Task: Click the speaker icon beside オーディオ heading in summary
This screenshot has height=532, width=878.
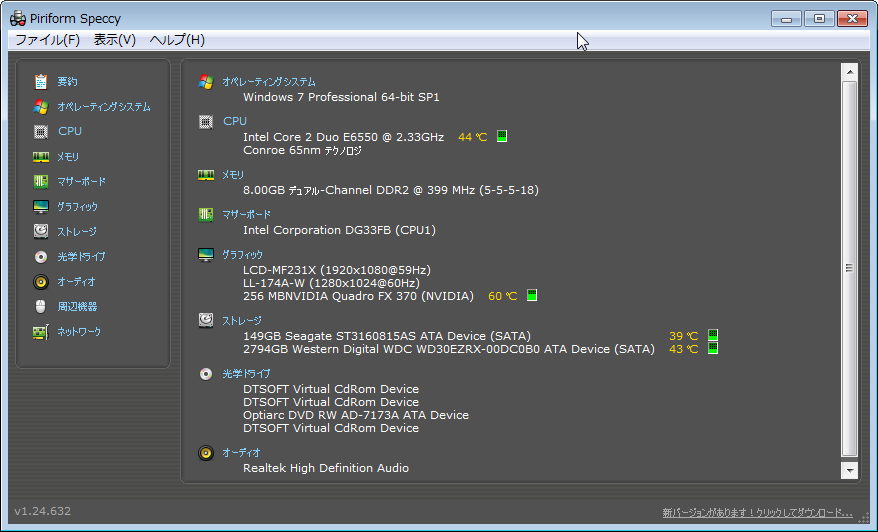Action: [x=206, y=452]
